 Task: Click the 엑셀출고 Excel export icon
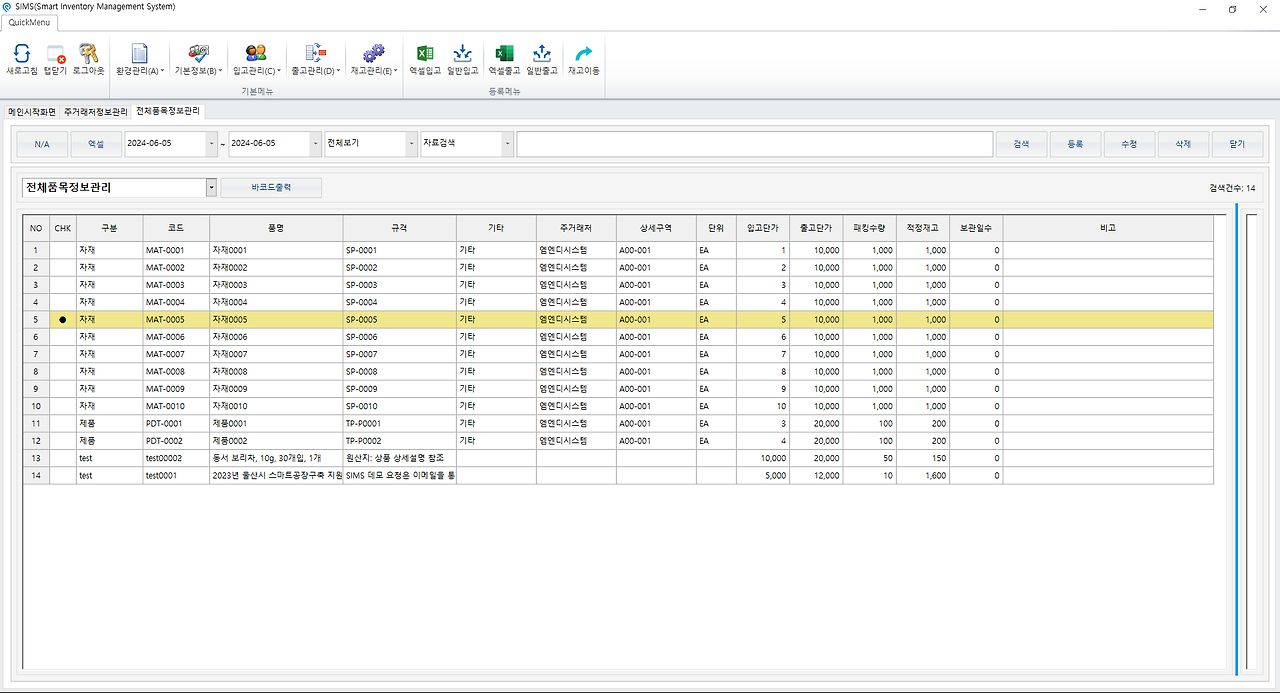[504, 54]
